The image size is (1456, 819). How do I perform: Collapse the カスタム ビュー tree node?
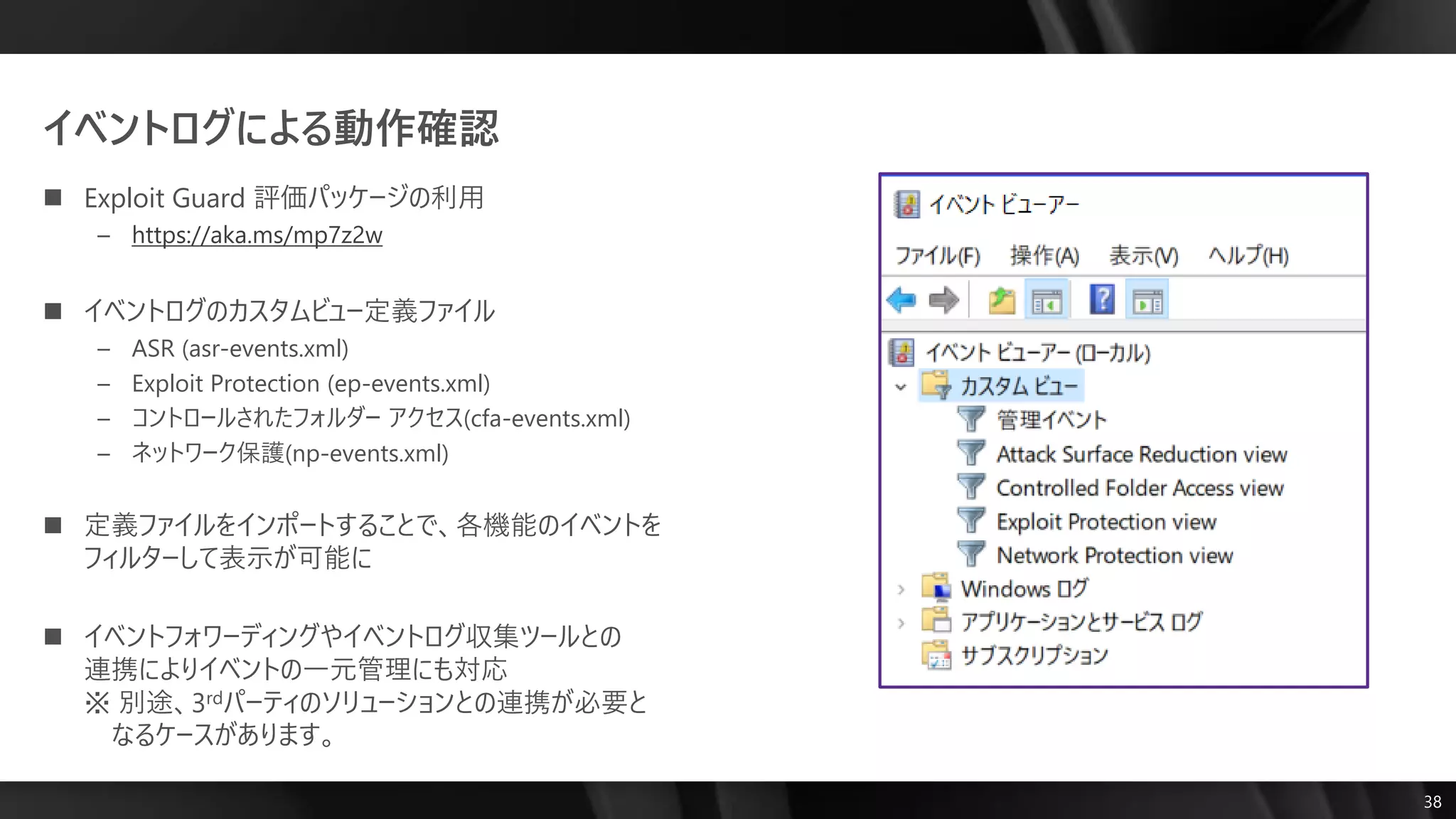click(x=901, y=387)
